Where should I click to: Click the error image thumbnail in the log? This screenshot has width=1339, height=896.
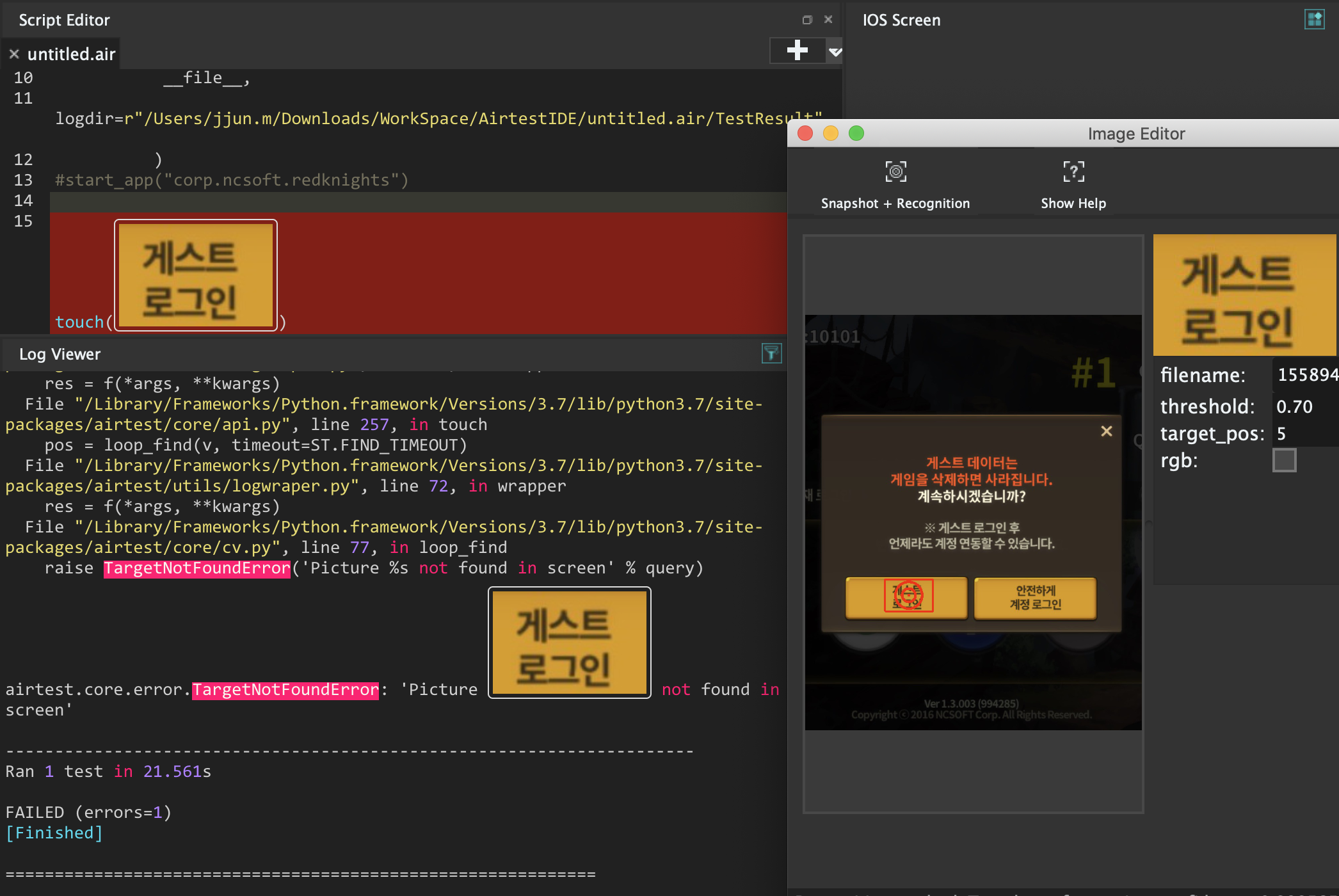(x=569, y=643)
